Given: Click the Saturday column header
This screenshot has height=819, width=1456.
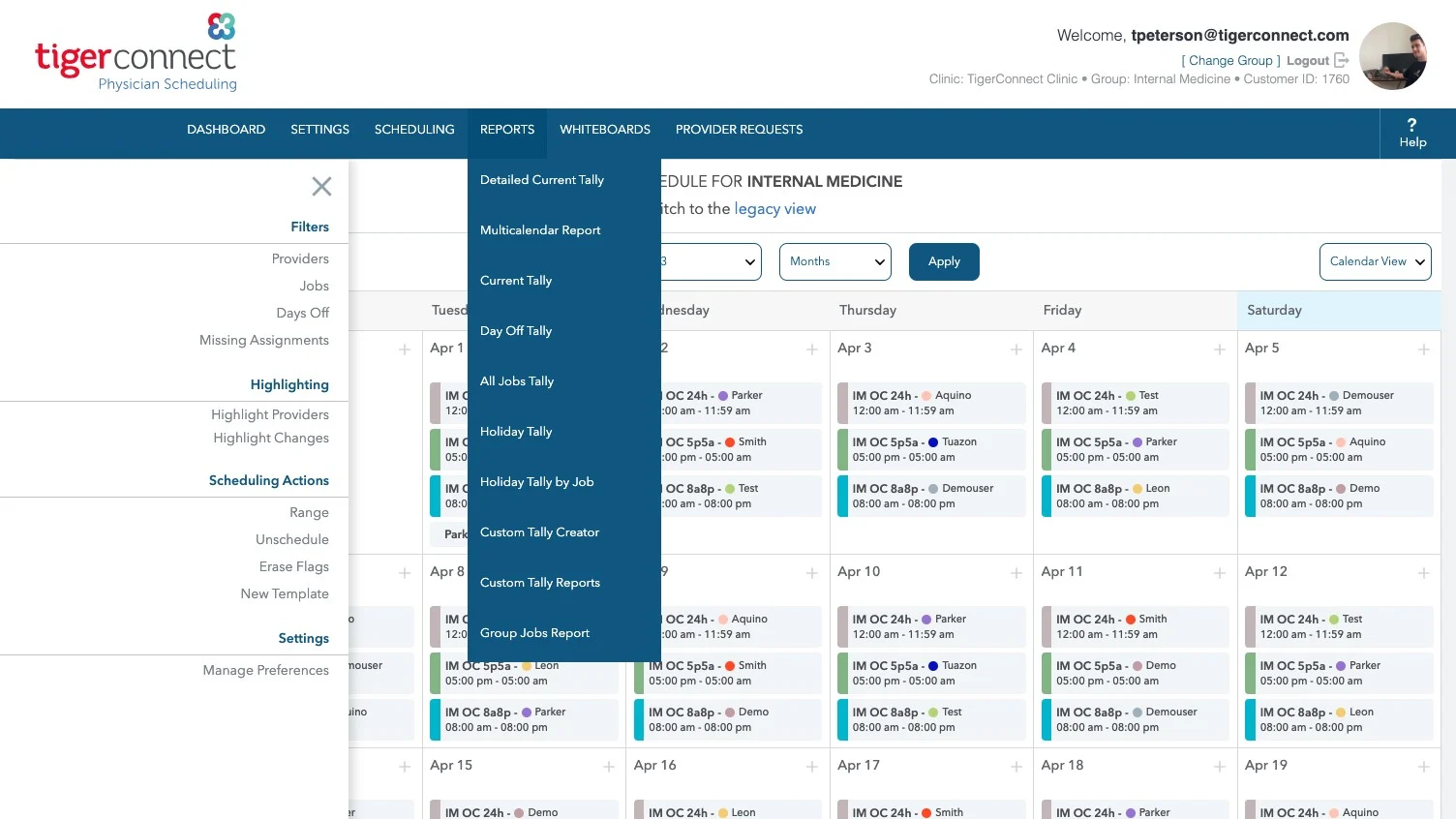Looking at the screenshot, I should [1339, 311].
